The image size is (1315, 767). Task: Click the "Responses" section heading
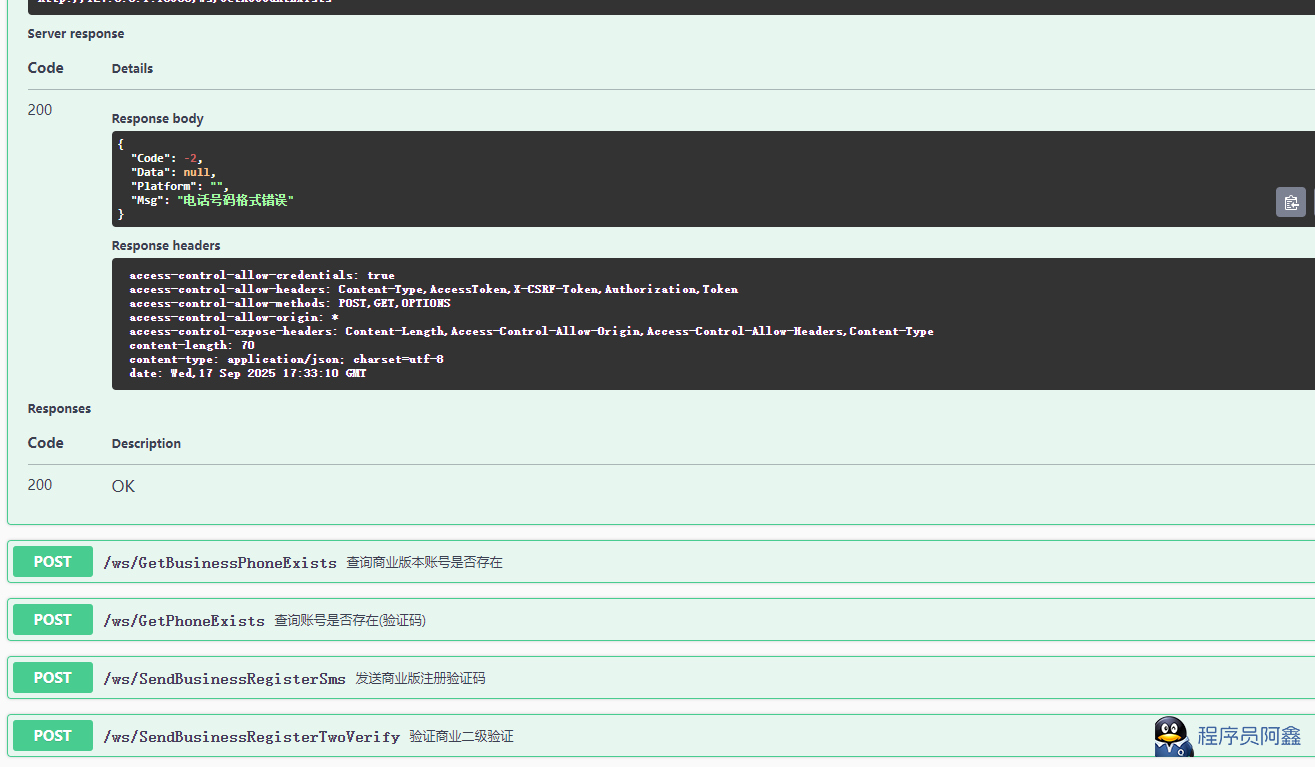(x=59, y=408)
